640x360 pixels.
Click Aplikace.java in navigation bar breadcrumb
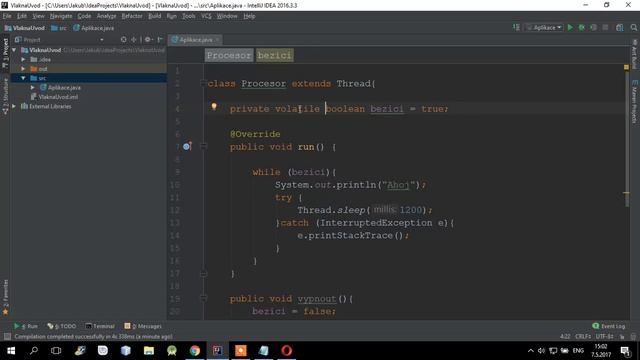click(93, 28)
